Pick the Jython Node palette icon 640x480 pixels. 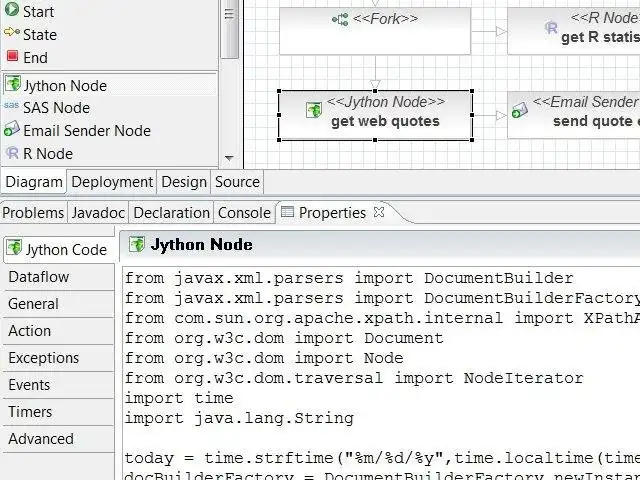coord(13,83)
